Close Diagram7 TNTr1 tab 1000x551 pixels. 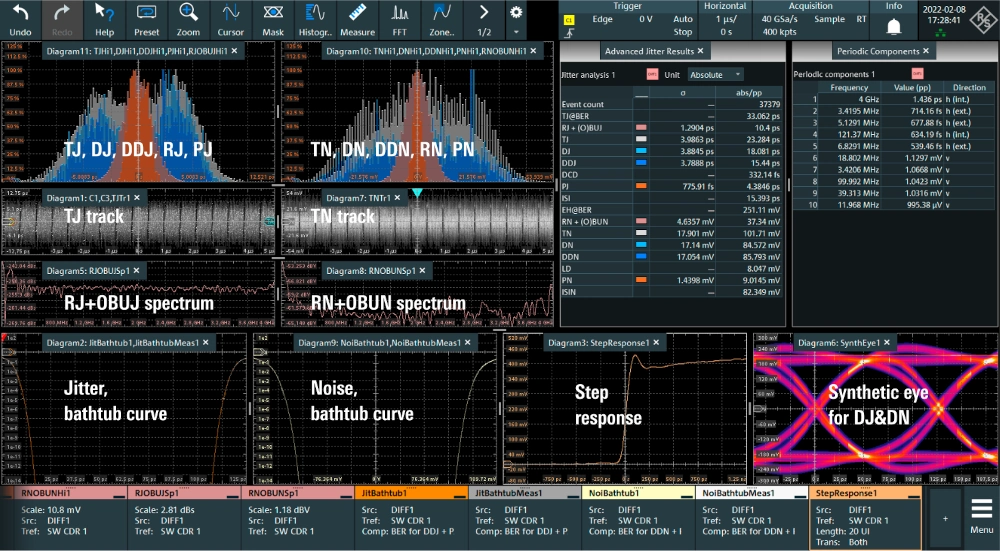(x=397, y=198)
